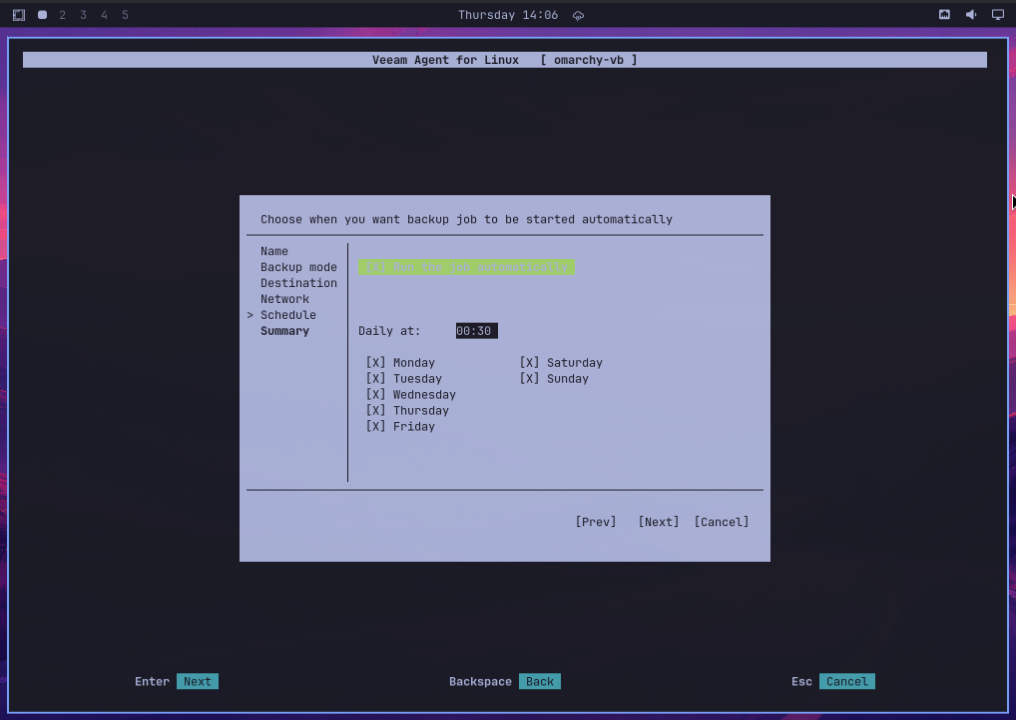
Task: Click the Choose when you want backup heading
Action: 467,219
